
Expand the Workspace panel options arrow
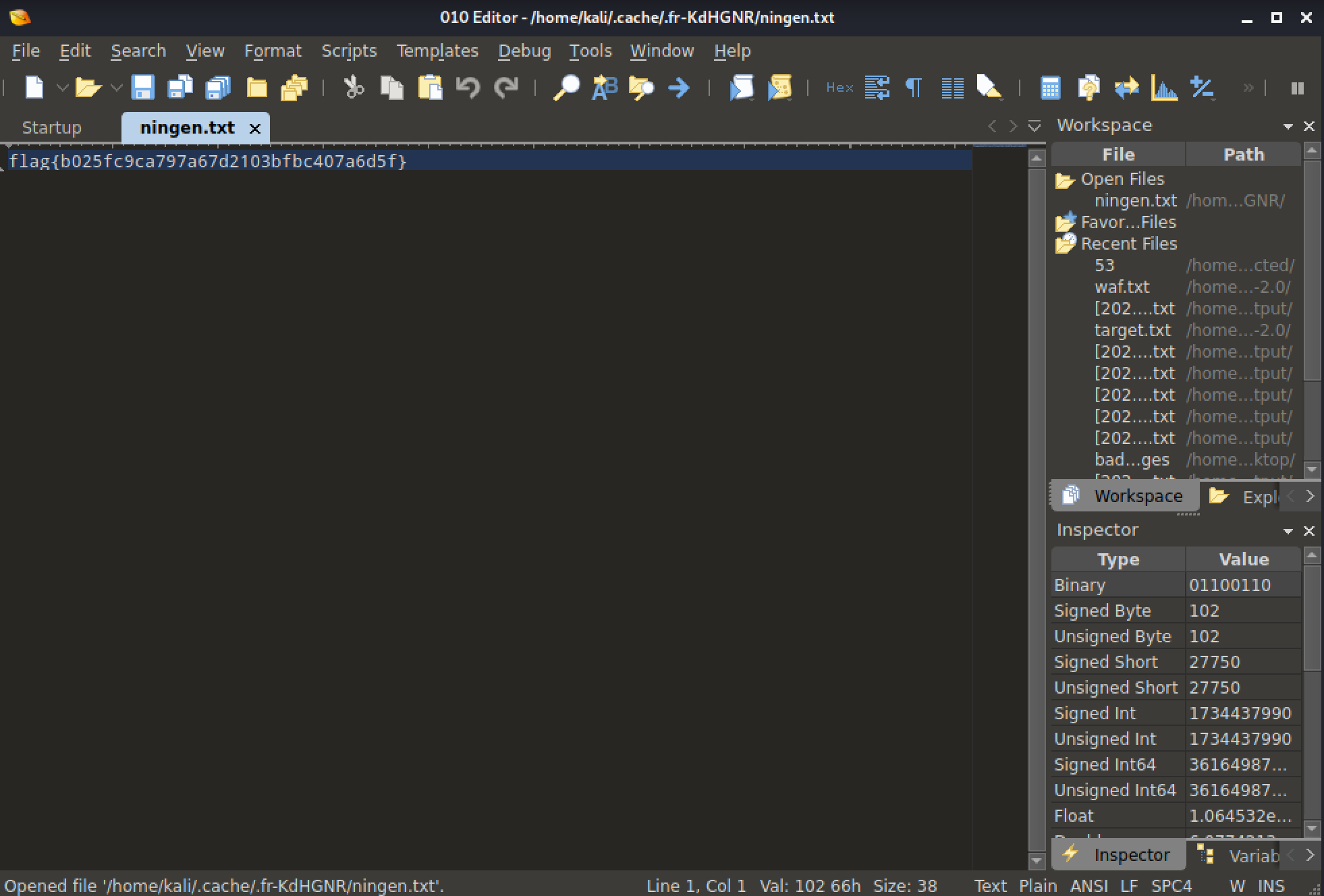[x=1288, y=126]
